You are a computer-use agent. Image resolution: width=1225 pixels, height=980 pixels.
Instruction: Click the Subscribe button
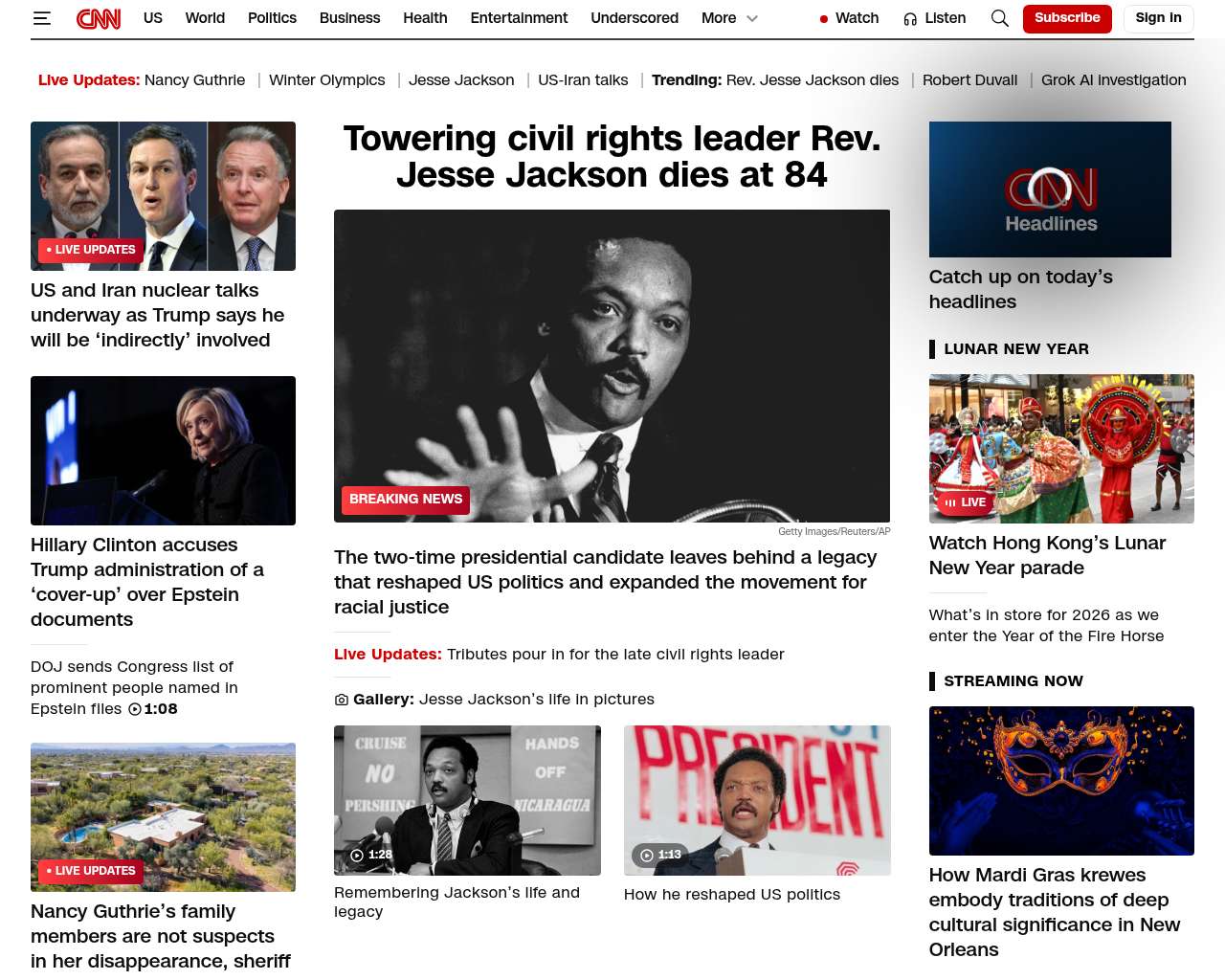[x=1066, y=18]
